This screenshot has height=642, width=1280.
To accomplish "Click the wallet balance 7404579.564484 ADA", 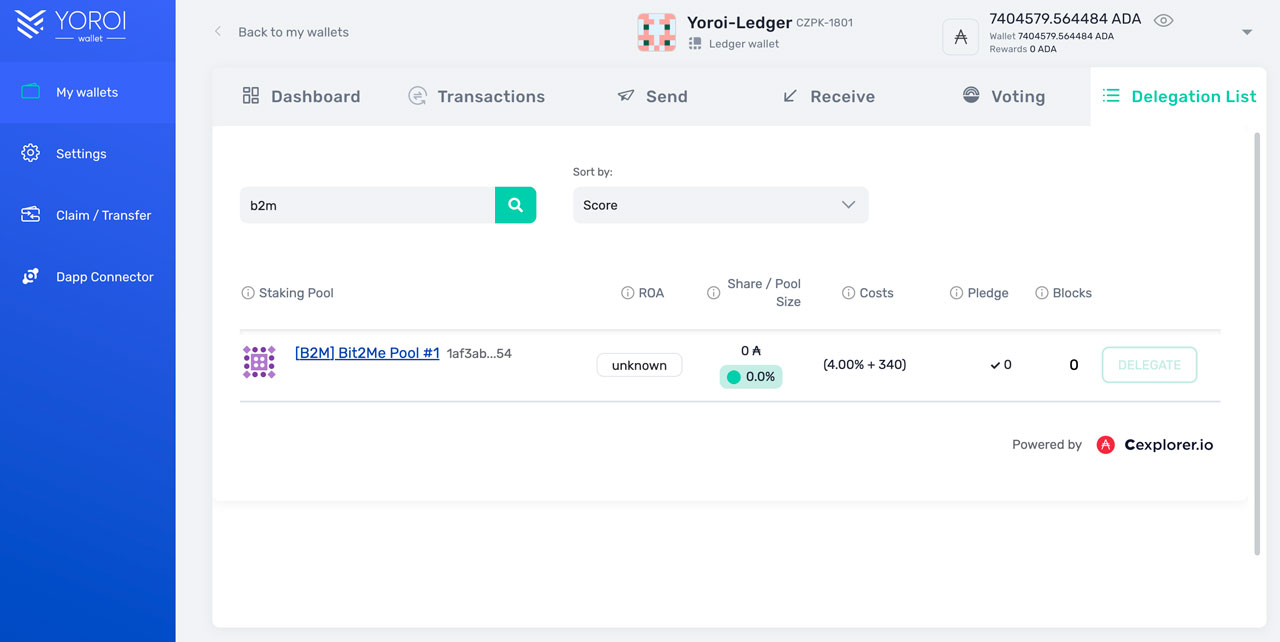I will [1065, 19].
